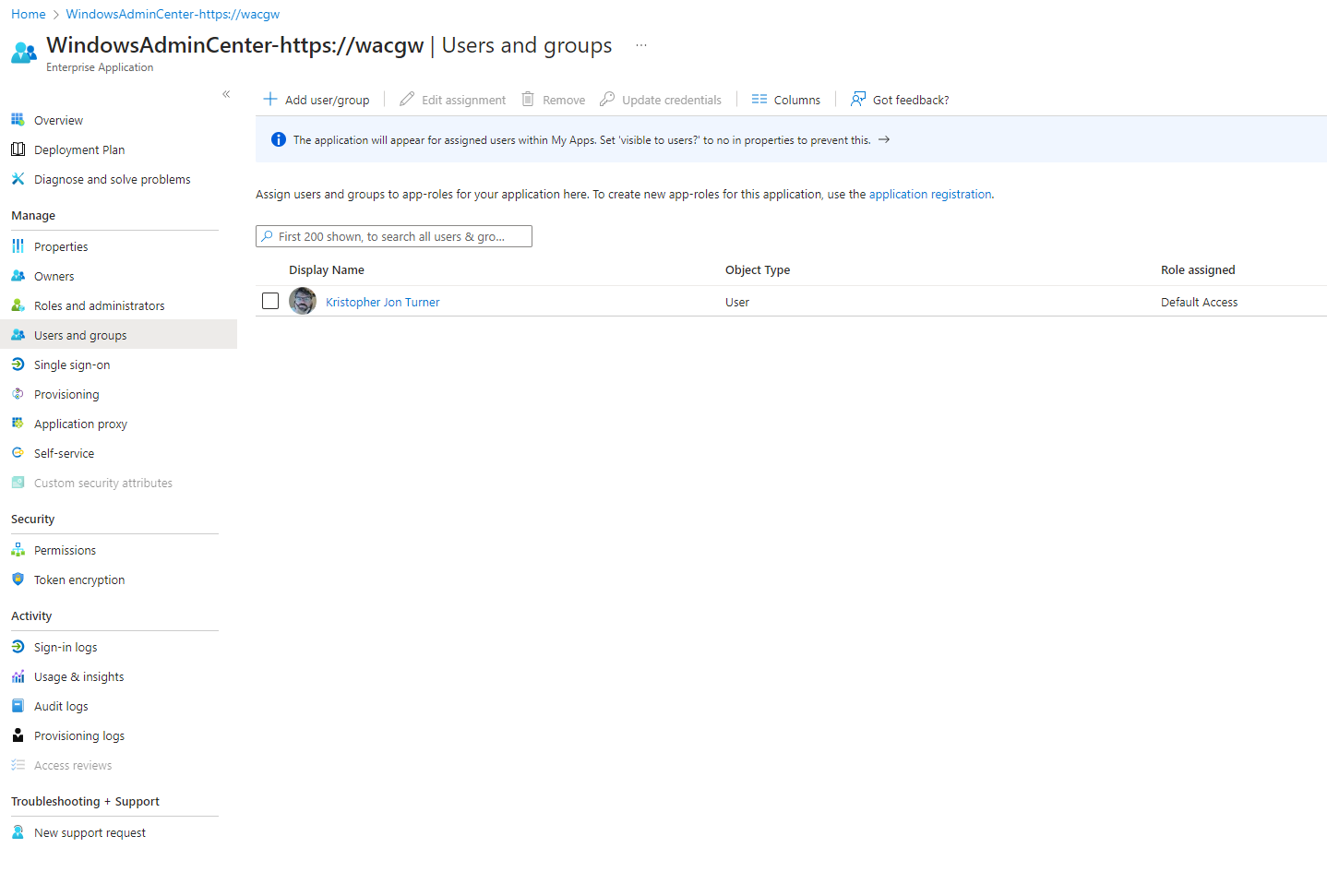Click the Usage & insights chart icon

click(18, 676)
